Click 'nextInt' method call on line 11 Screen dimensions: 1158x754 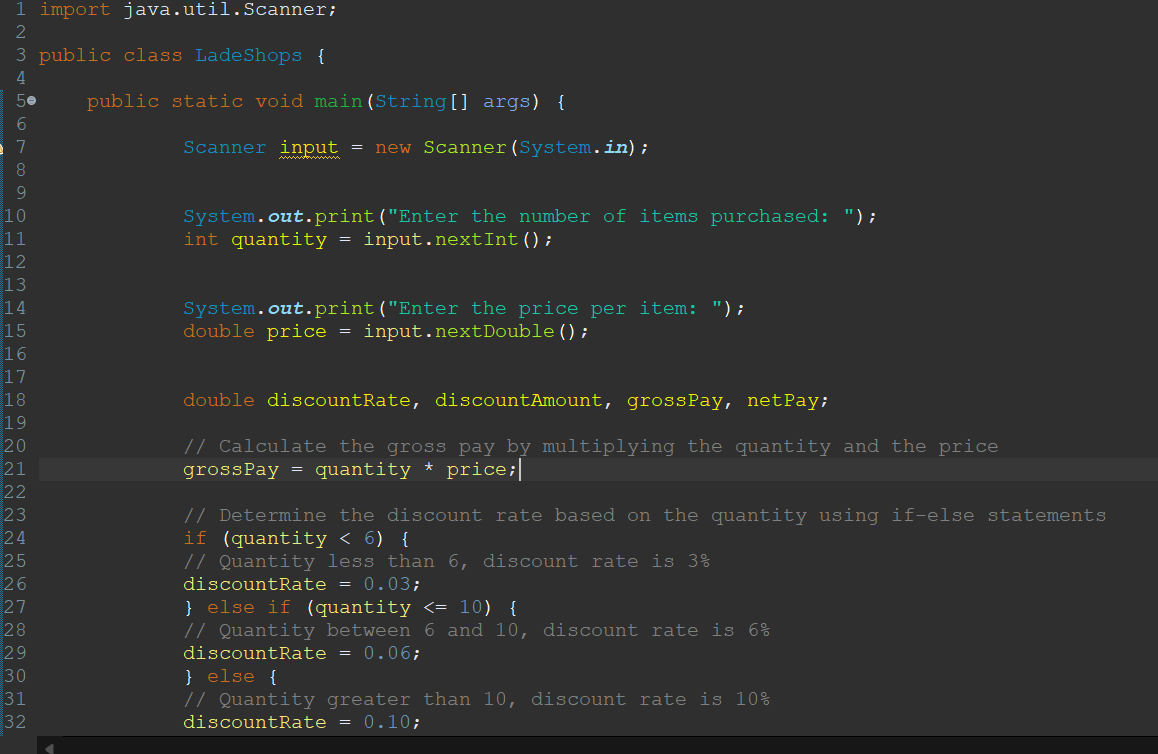(x=477, y=240)
